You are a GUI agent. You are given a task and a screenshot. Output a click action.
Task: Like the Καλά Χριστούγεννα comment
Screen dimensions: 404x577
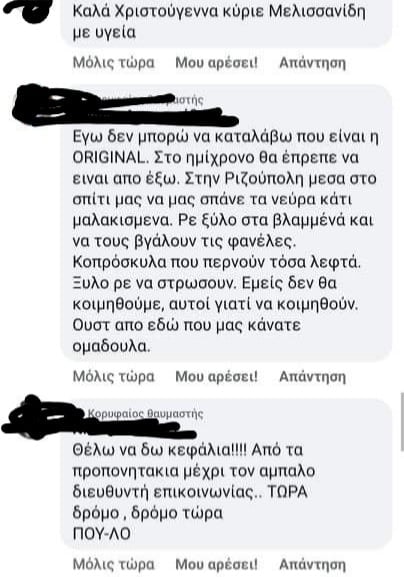click(216, 63)
